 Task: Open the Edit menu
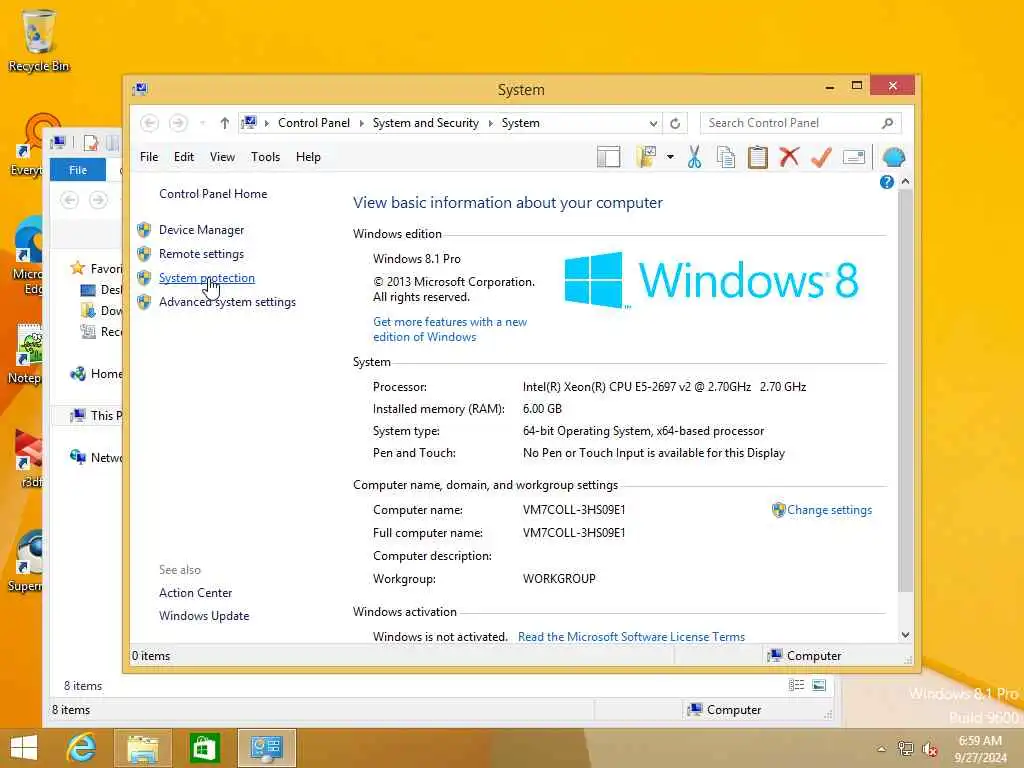184,157
